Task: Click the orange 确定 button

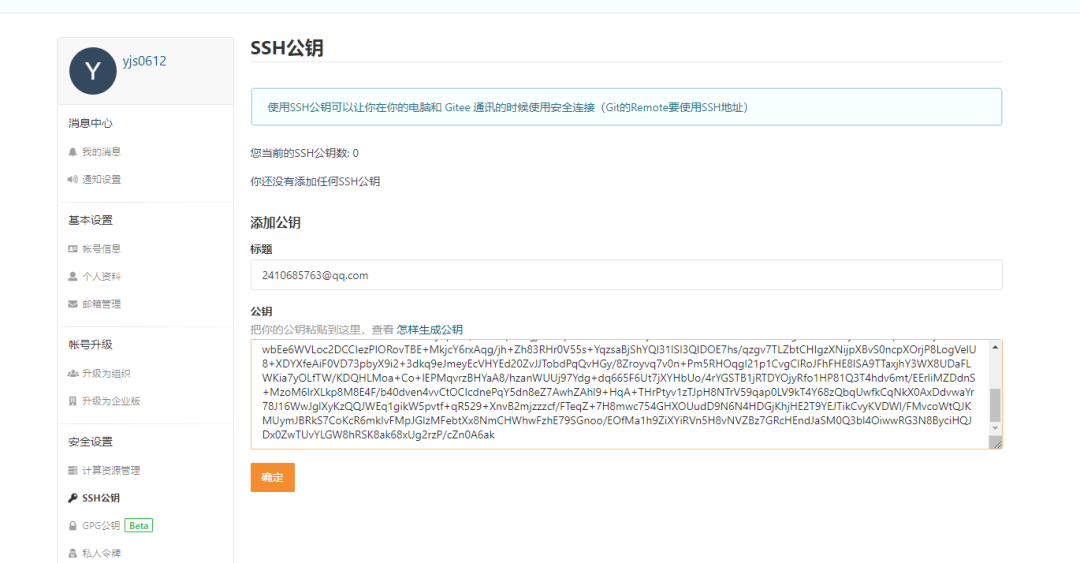Action: (273, 478)
